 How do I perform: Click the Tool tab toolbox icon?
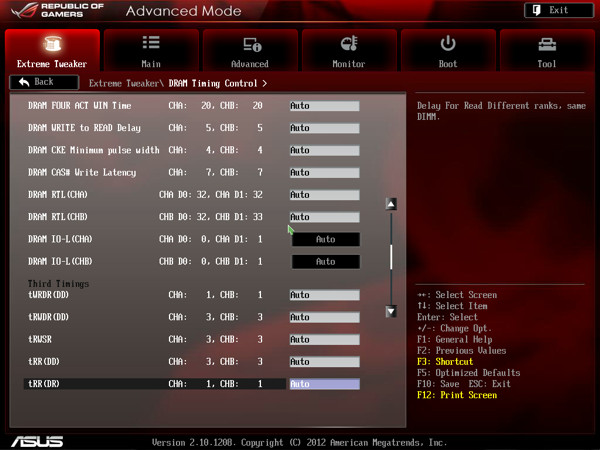point(547,44)
